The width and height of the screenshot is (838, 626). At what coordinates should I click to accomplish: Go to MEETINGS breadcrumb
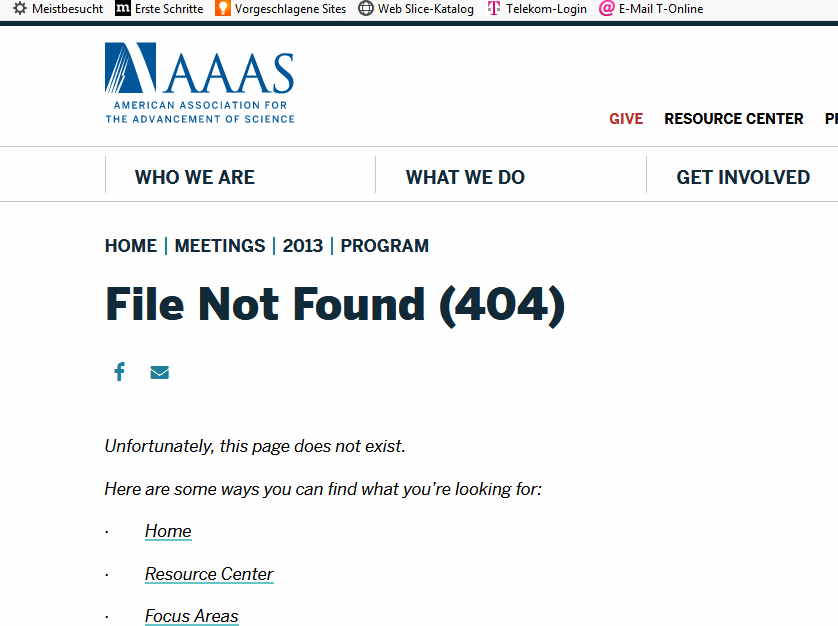point(220,246)
